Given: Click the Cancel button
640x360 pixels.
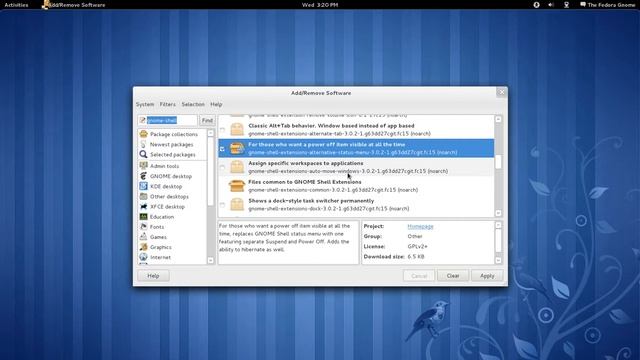Looking at the screenshot, I should pos(419,276).
